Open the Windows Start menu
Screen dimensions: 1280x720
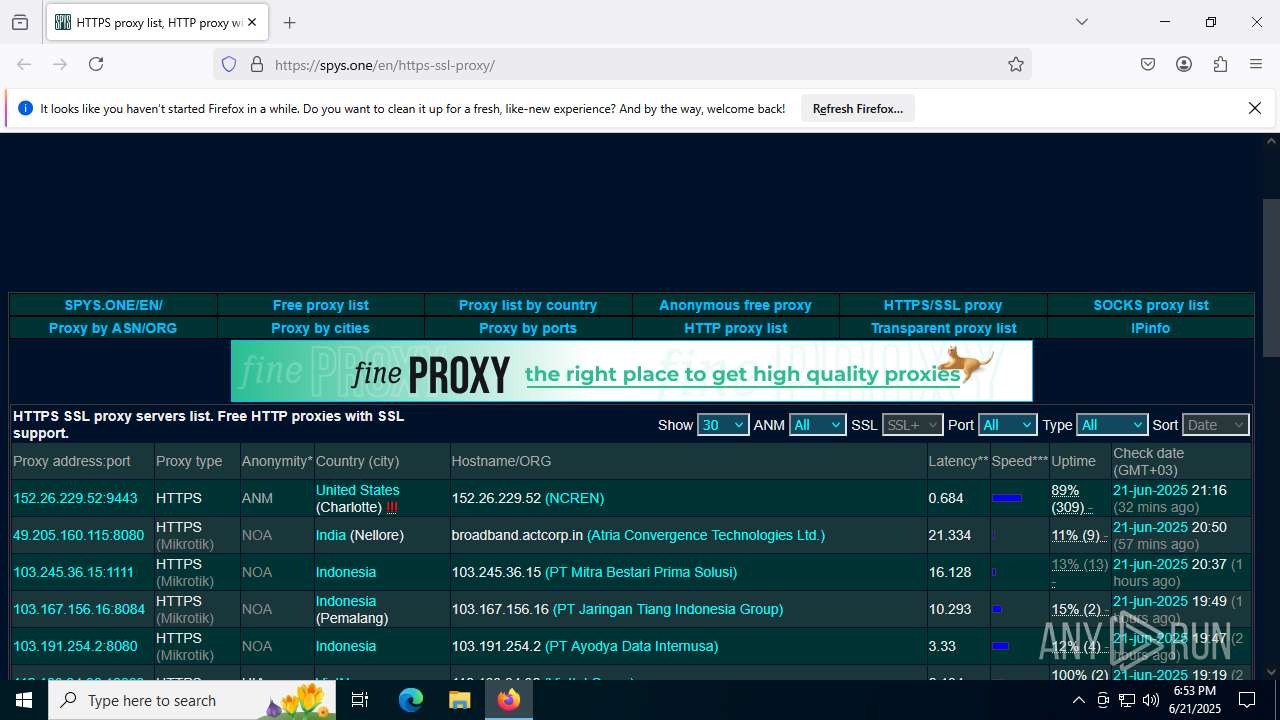coord(24,700)
